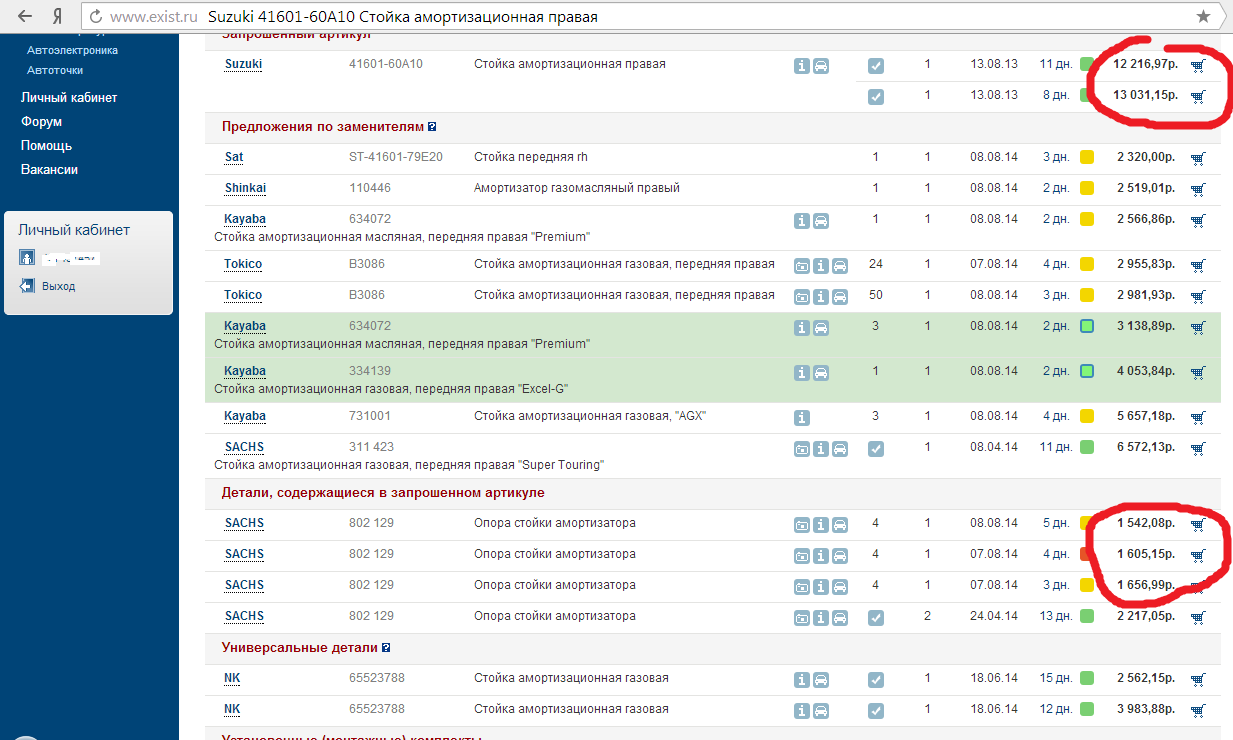Open NK link in the 2 562,15р. row
Screen dimensions: 1233x740
(x=232, y=678)
